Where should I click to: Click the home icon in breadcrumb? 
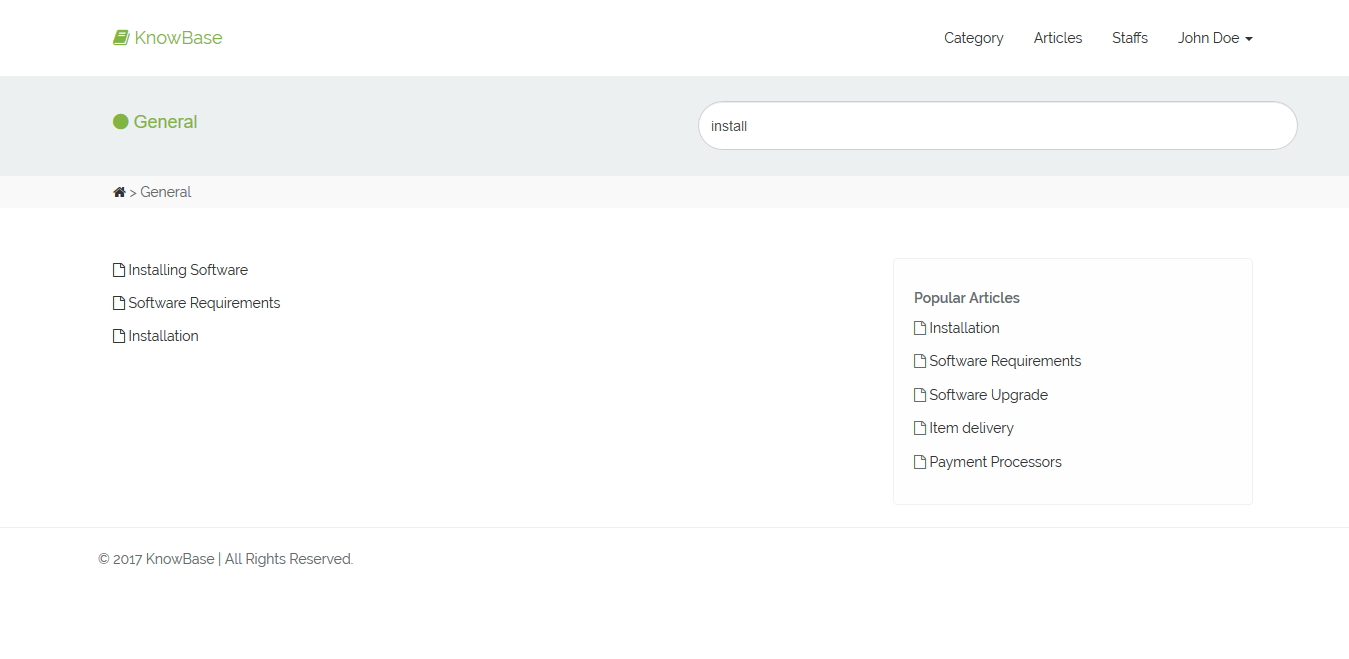119,192
